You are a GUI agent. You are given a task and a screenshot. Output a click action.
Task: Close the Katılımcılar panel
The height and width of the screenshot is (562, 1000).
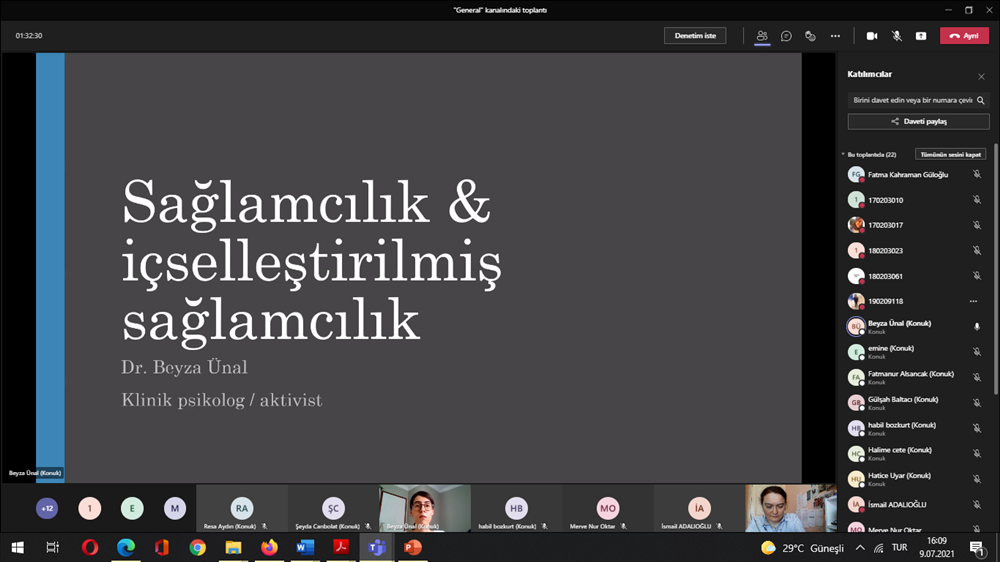[982, 77]
